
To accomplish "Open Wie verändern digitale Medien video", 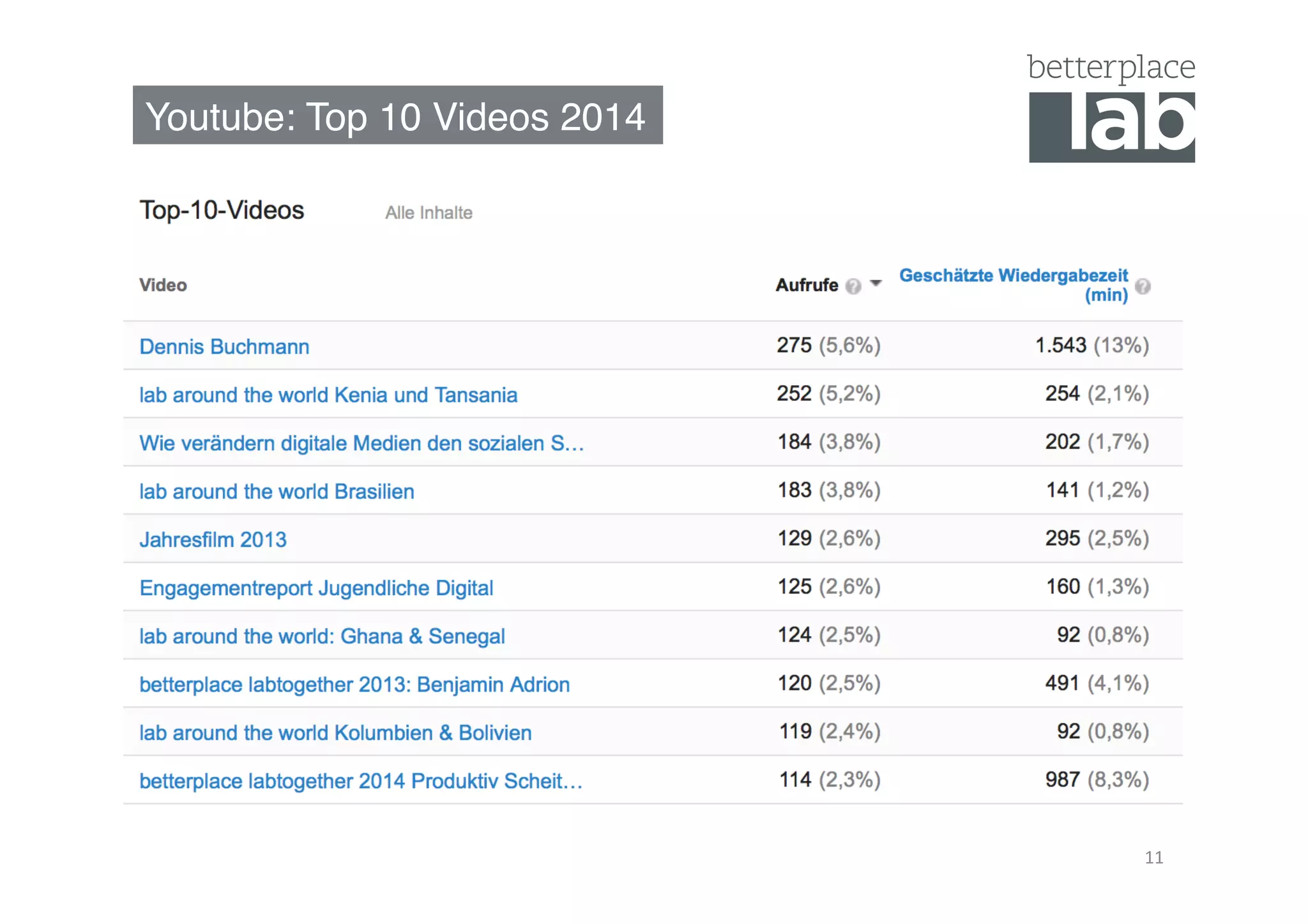I will click(x=361, y=443).
